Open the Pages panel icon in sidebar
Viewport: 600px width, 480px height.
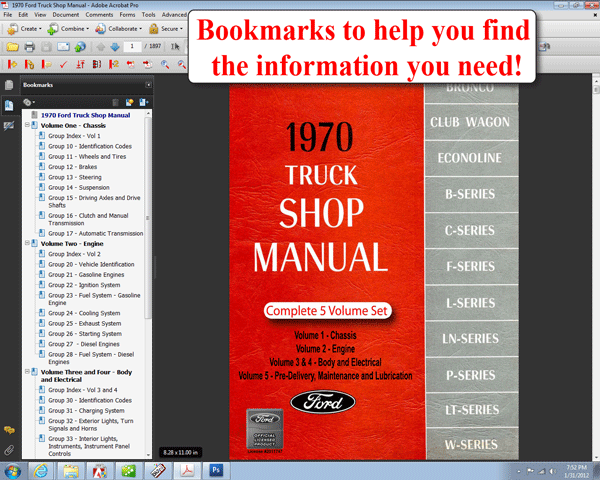[9, 85]
